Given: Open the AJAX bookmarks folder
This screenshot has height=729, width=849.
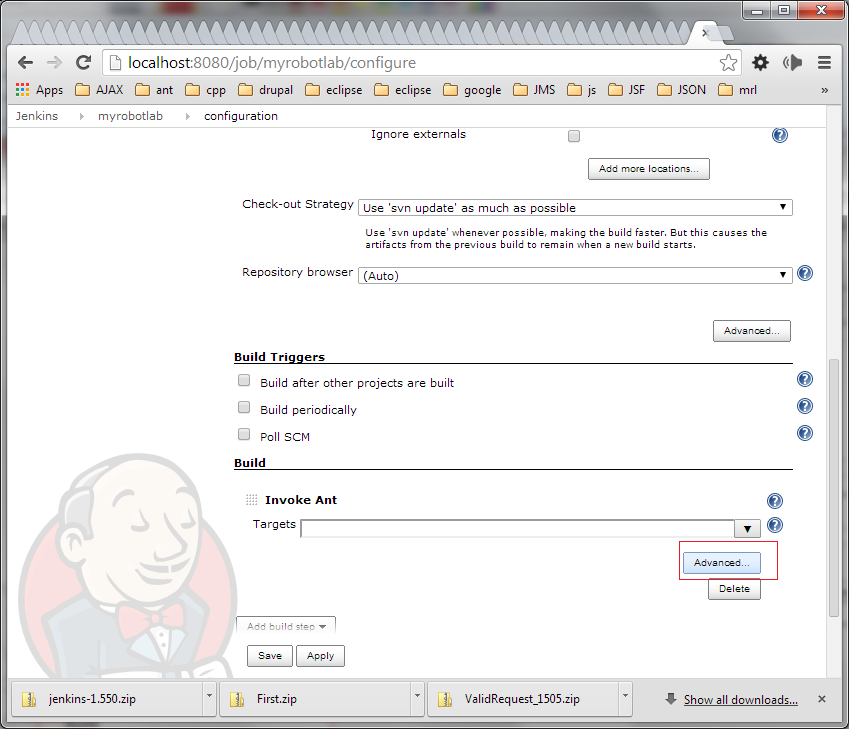Looking at the screenshot, I should coord(99,90).
